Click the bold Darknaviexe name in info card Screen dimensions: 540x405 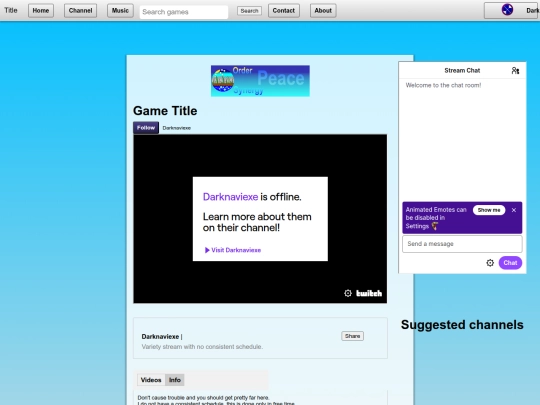click(x=160, y=336)
